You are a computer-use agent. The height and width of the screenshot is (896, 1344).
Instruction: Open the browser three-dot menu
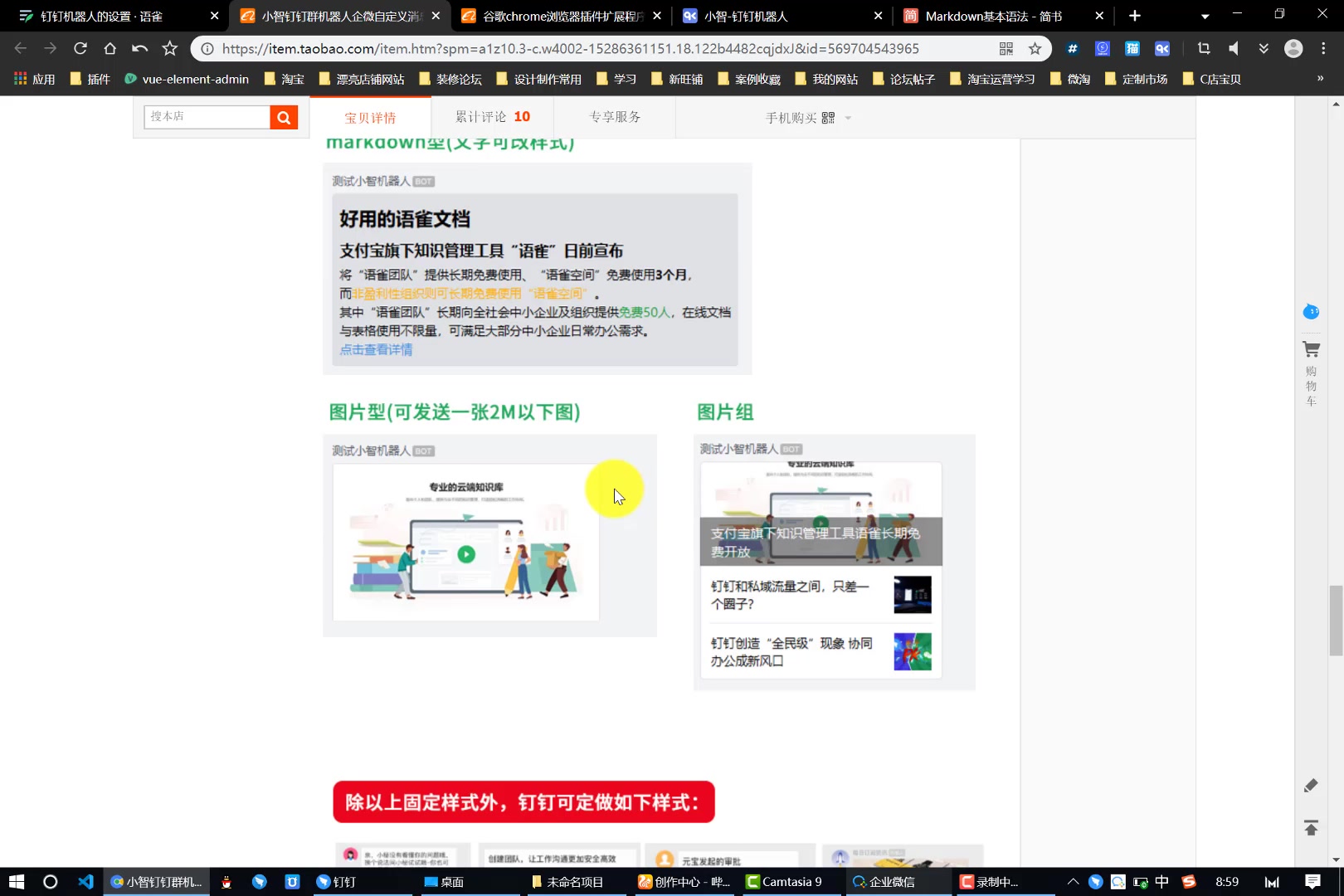(x=1322, y=49)
